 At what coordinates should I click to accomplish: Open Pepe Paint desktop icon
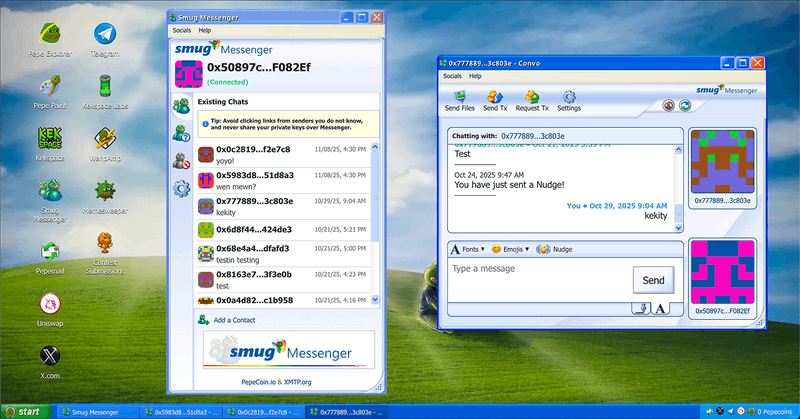click(50, 92)
